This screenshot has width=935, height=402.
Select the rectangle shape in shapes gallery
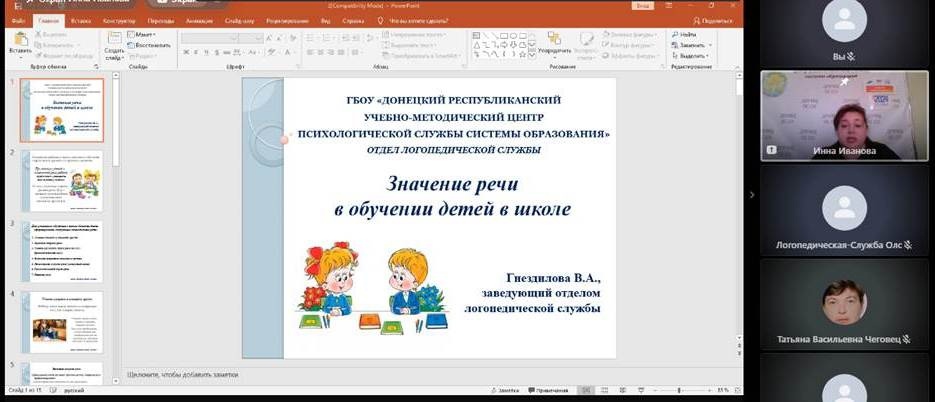pyautogui.click(x=504, y=36)
